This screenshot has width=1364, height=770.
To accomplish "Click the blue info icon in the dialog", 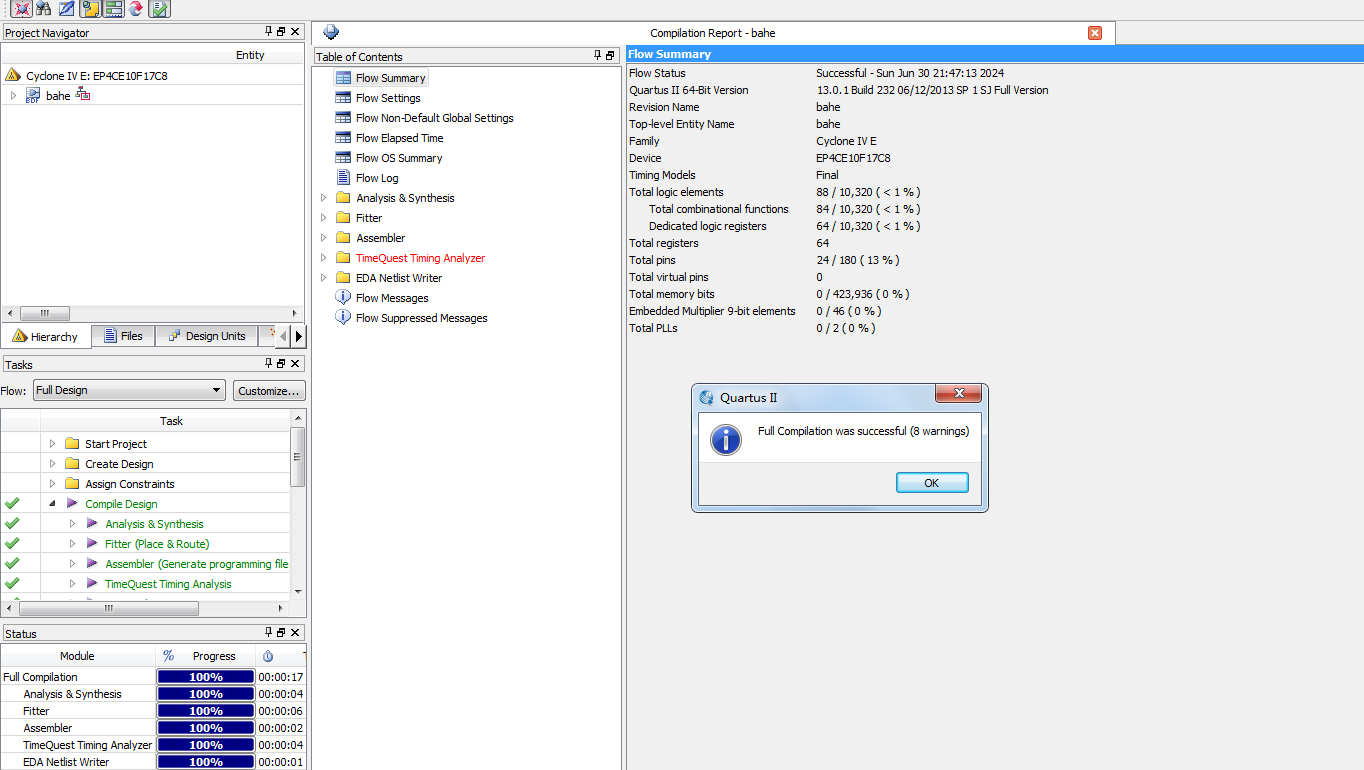I will [x=726, y=439].
